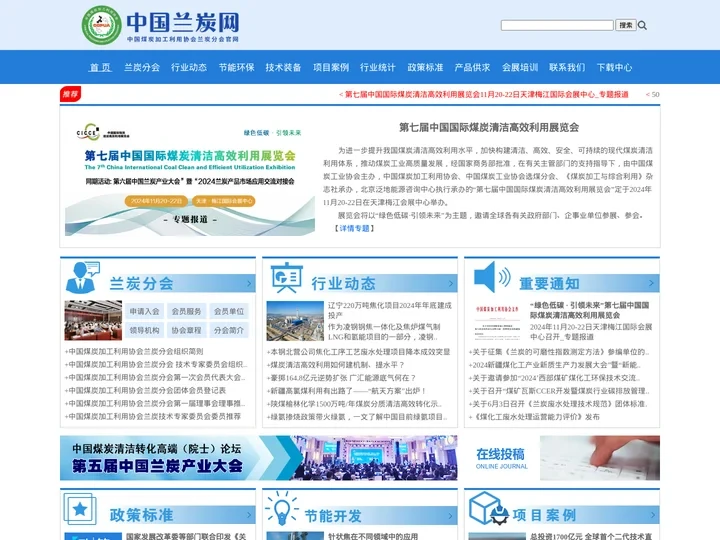
Task: Open 2024新疆煤化工产业新质生产力 notice
Action: [555, 365]
